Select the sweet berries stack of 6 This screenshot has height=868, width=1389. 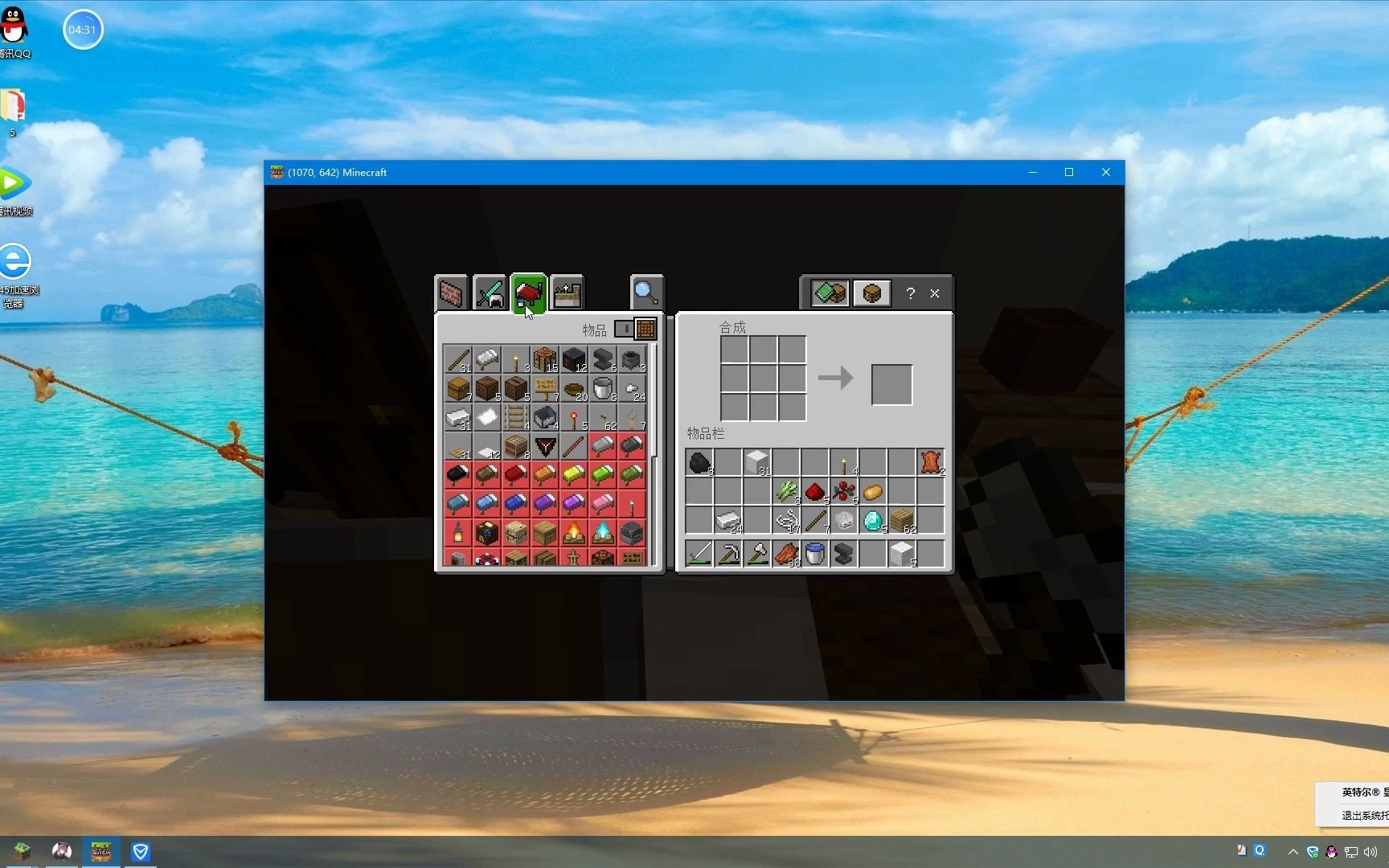(x=844, y=492)
